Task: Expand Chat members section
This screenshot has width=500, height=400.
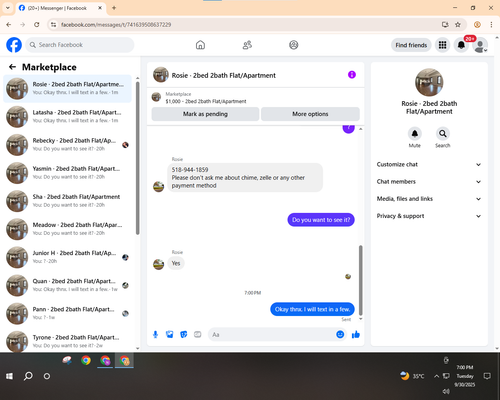Action: tap(429, 182)
